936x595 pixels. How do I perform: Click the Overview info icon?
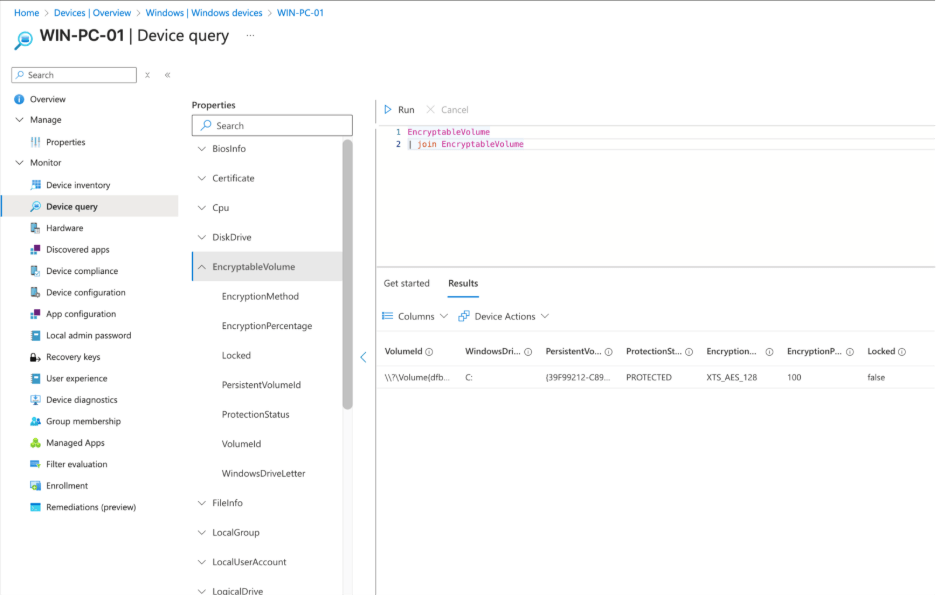19,99
